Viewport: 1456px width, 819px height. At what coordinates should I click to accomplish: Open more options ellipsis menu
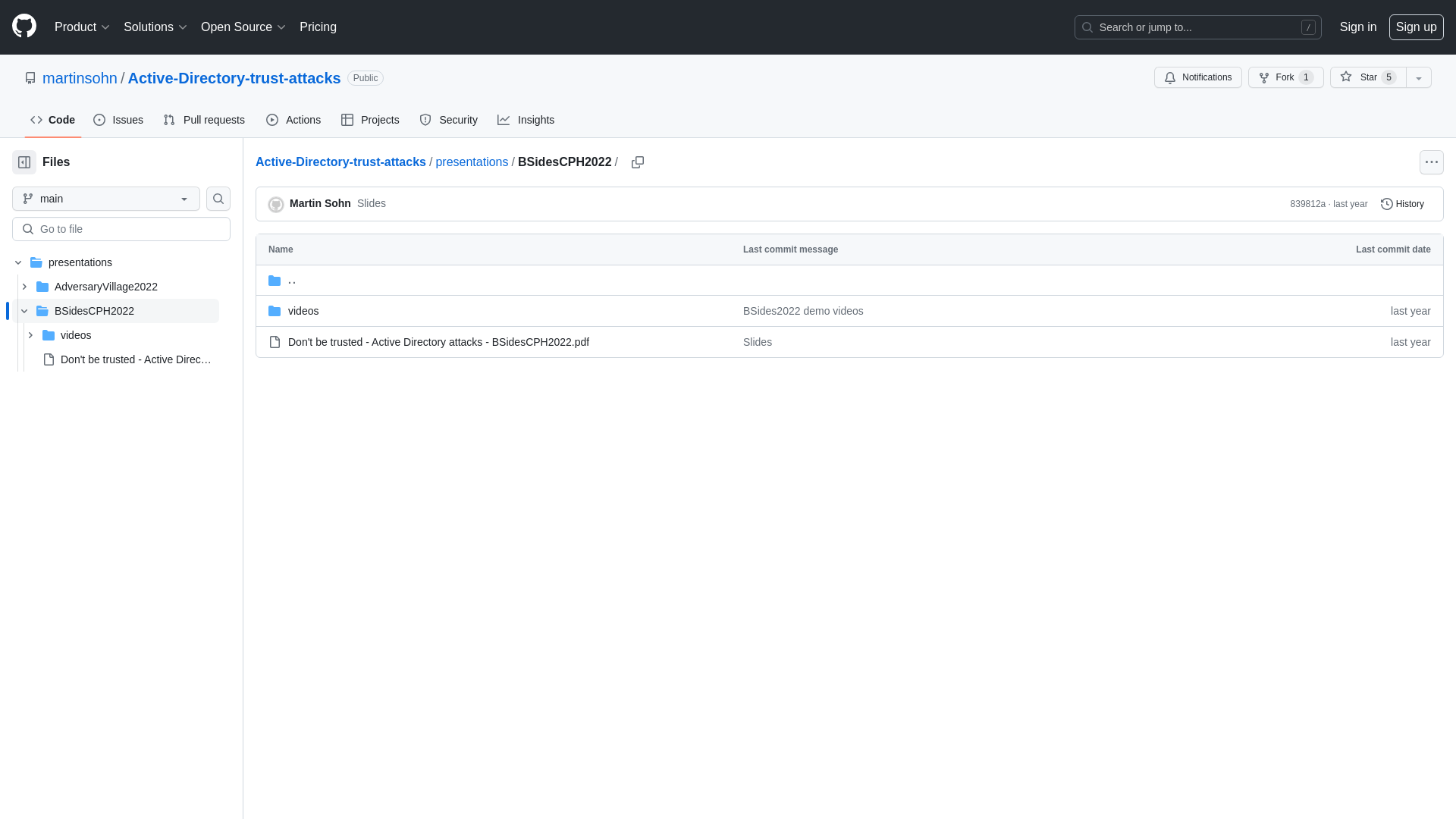[x=1431, y=162]
